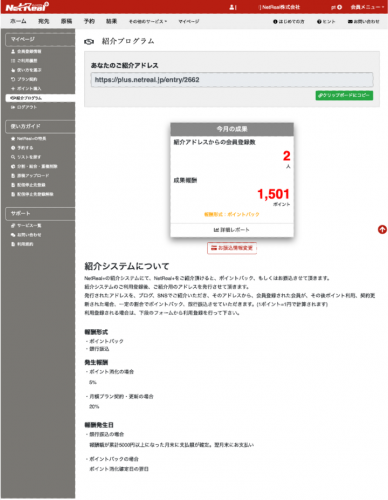The width and height of the screenshot is (388, 500).
Task: Open the 詳細レポート link in the results card
Action: coord(232,230)
